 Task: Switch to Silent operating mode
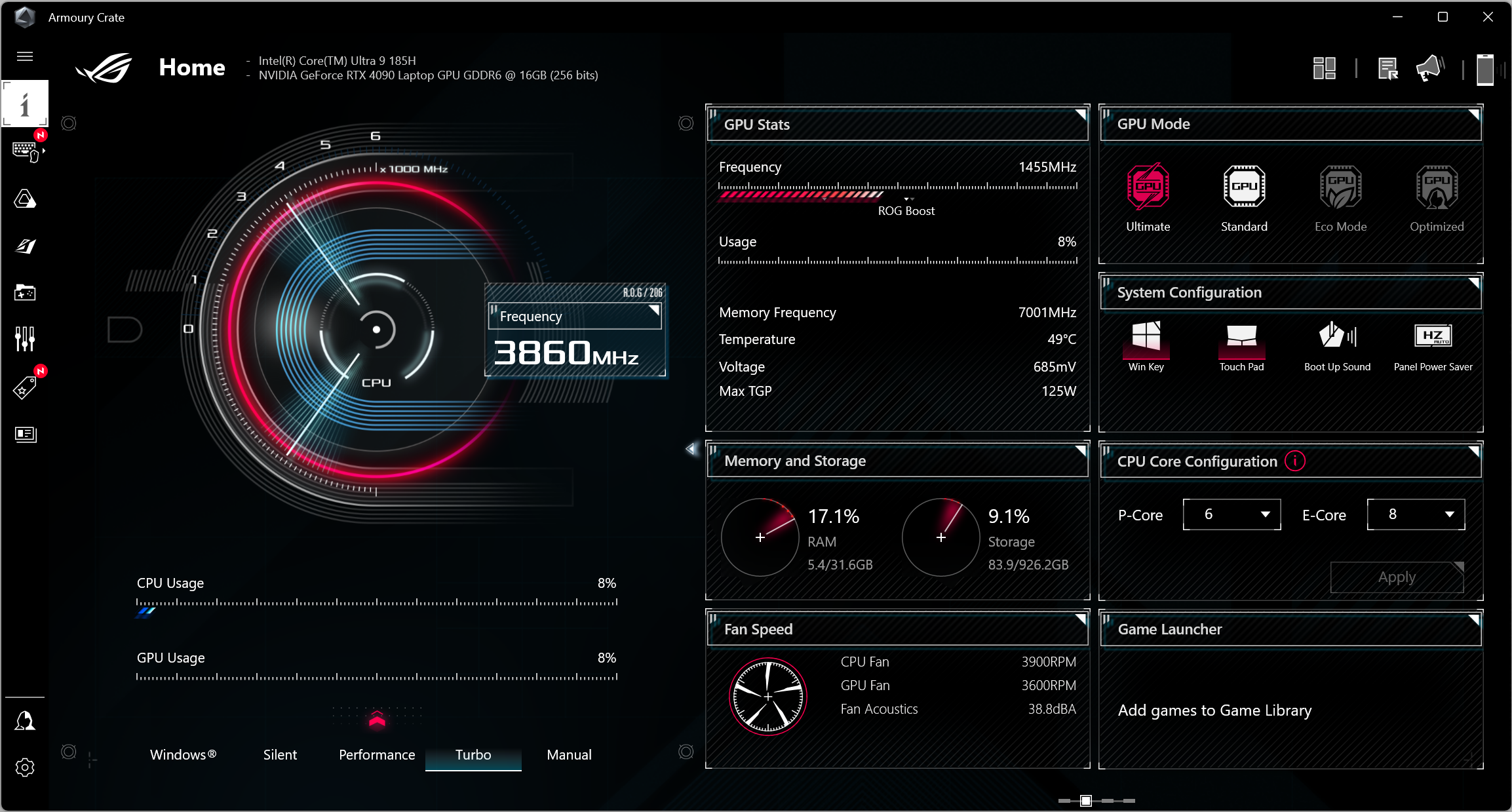[280, 755]
